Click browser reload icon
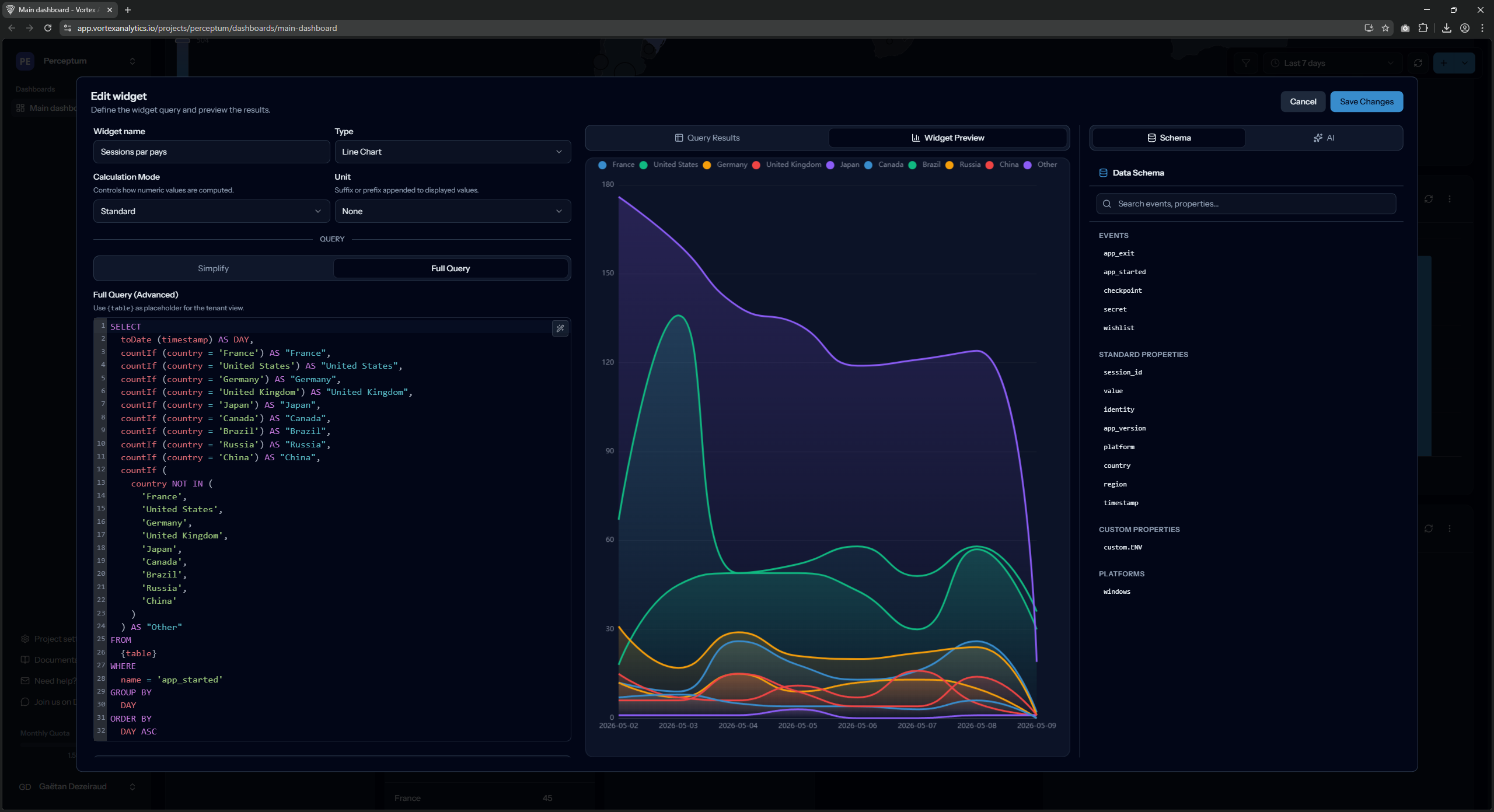This screenshot has height=812, width=1494. click(48, 28)
